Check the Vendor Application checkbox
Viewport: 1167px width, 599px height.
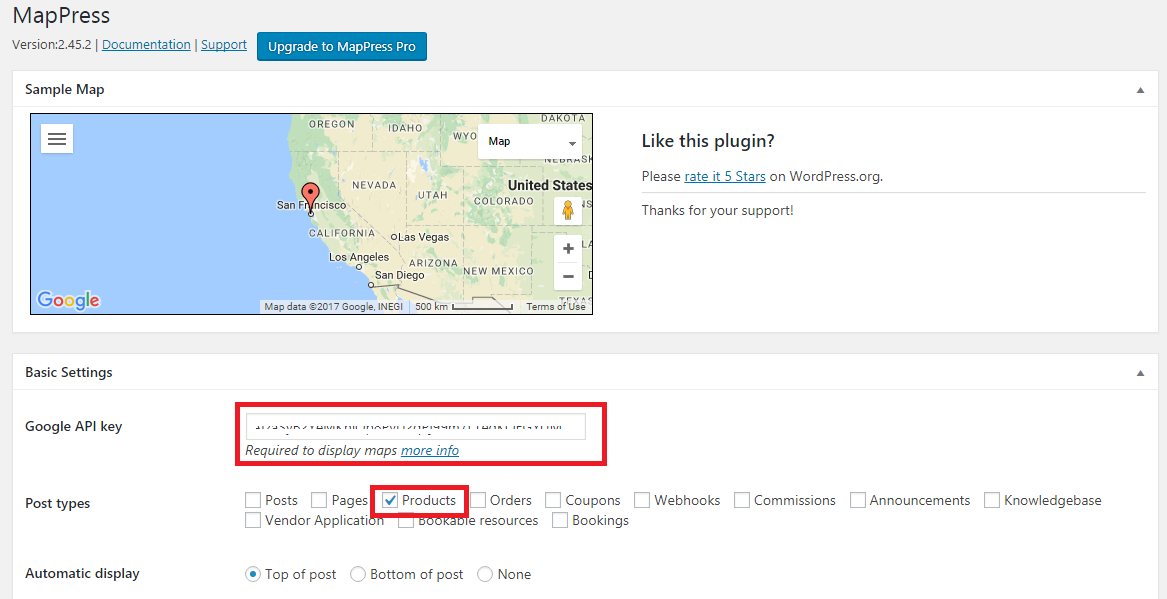pyautogui.click(x=253, y=520)
